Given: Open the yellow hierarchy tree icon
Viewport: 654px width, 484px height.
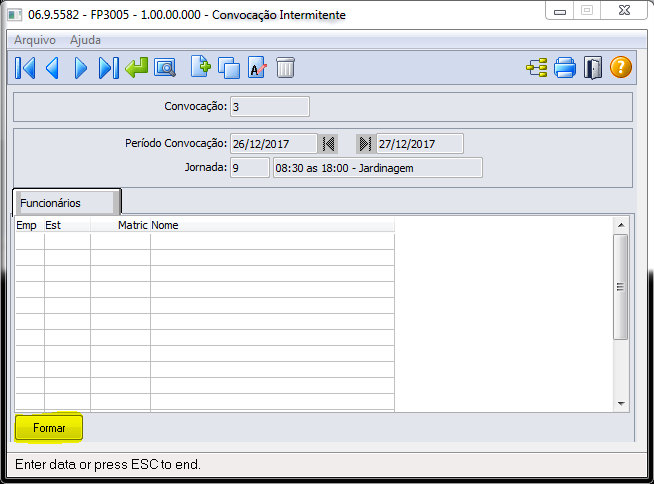Looking at the screenshot, I should click(x=537, y=68).
